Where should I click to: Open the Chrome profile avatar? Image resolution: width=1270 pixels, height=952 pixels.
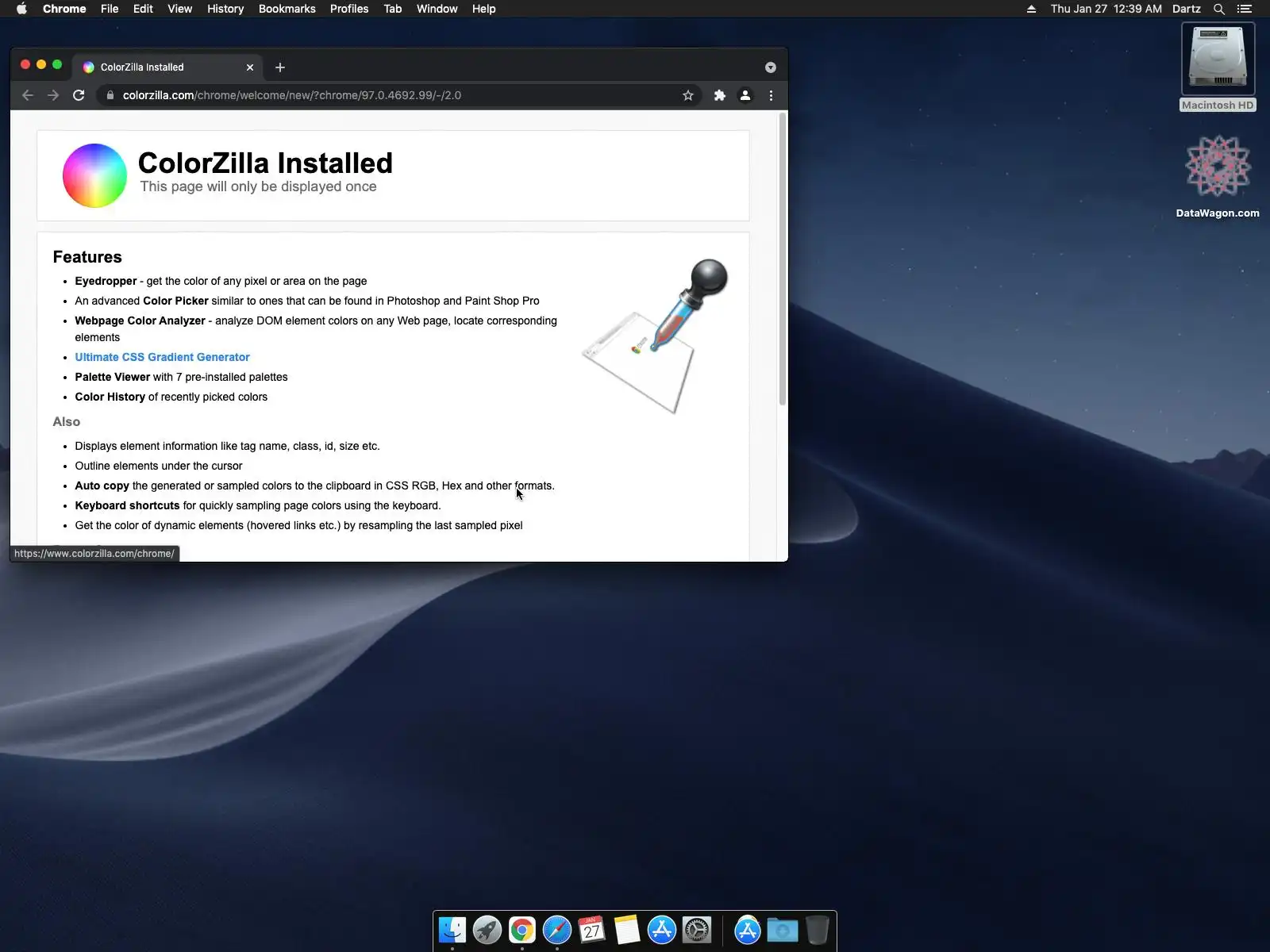(745, 95)
